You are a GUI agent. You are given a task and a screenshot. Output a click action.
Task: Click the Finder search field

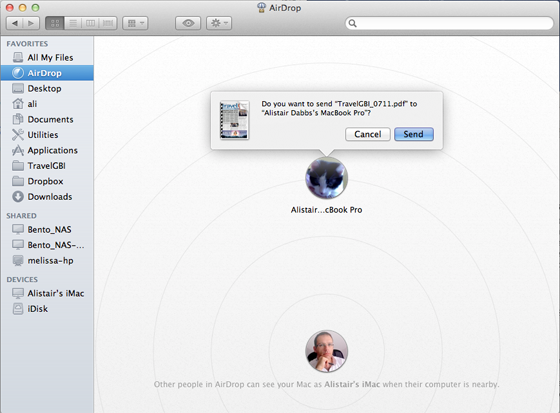[449, 23]
